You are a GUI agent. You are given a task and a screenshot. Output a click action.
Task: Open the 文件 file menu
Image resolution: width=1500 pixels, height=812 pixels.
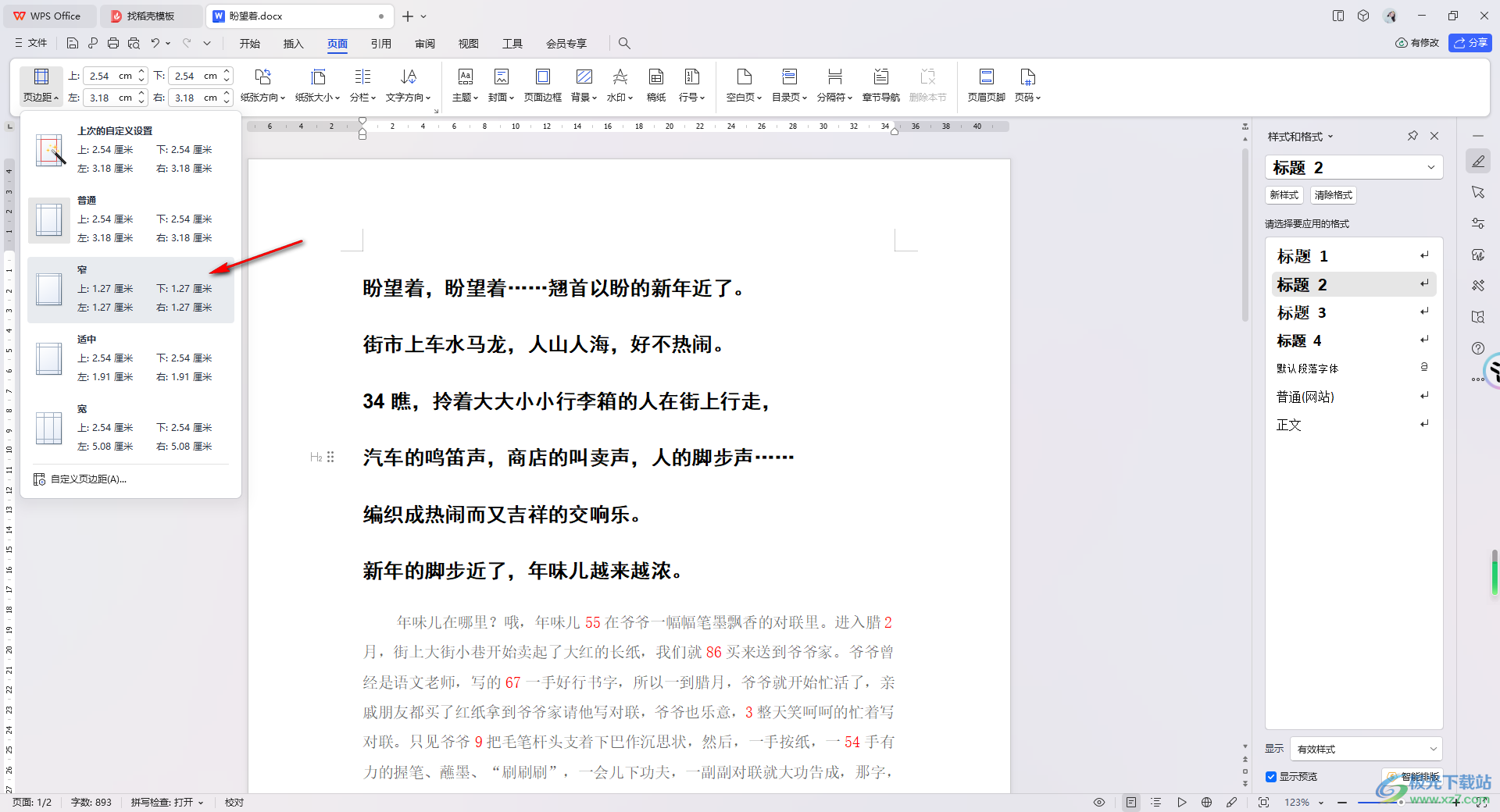pyautogui.click(x=30, y=44)
